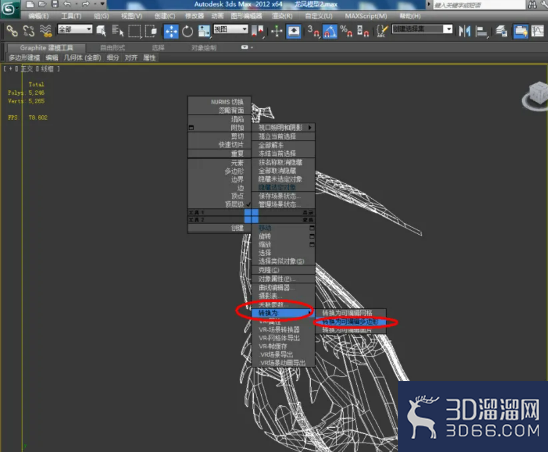
Task: Click the keyword search input field
Action: tap(479, 5)
